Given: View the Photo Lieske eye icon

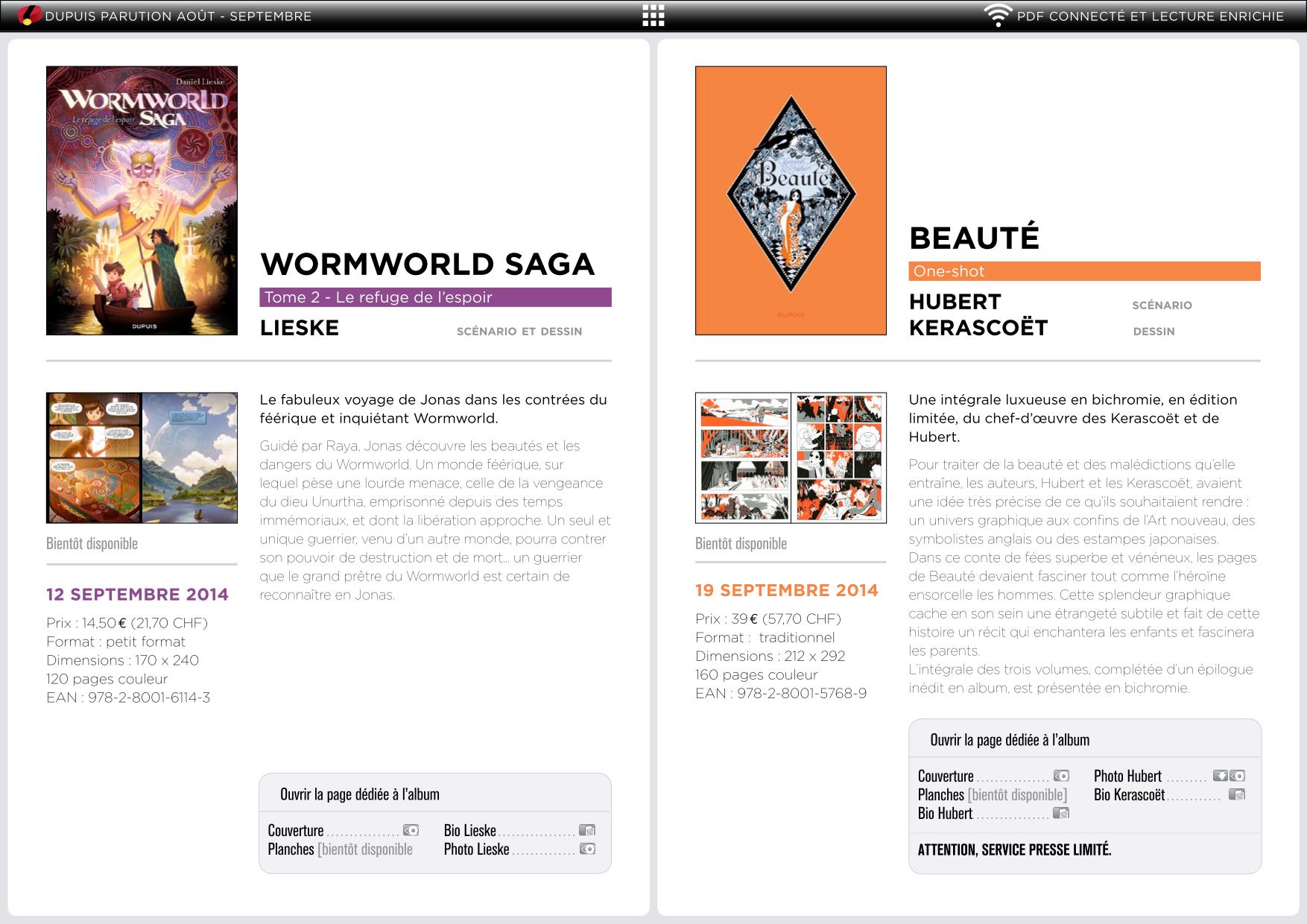Looking at the screenshot, I should pyautogui.click(x=587, y=849).
